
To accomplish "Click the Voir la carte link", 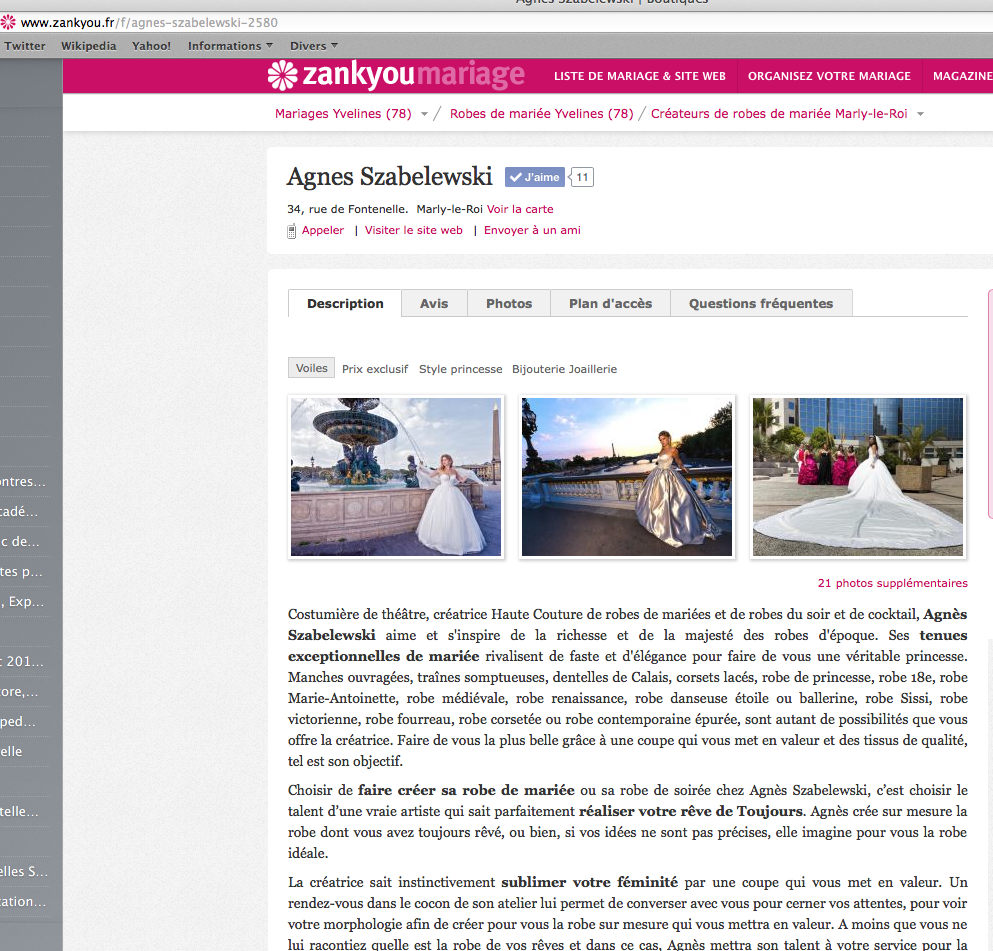I will (x=520, y=209).
